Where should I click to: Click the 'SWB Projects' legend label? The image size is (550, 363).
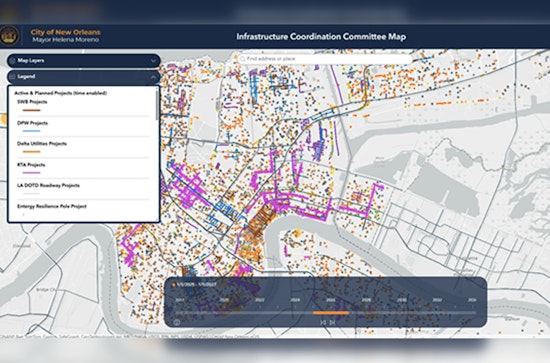tap(32, 102)
